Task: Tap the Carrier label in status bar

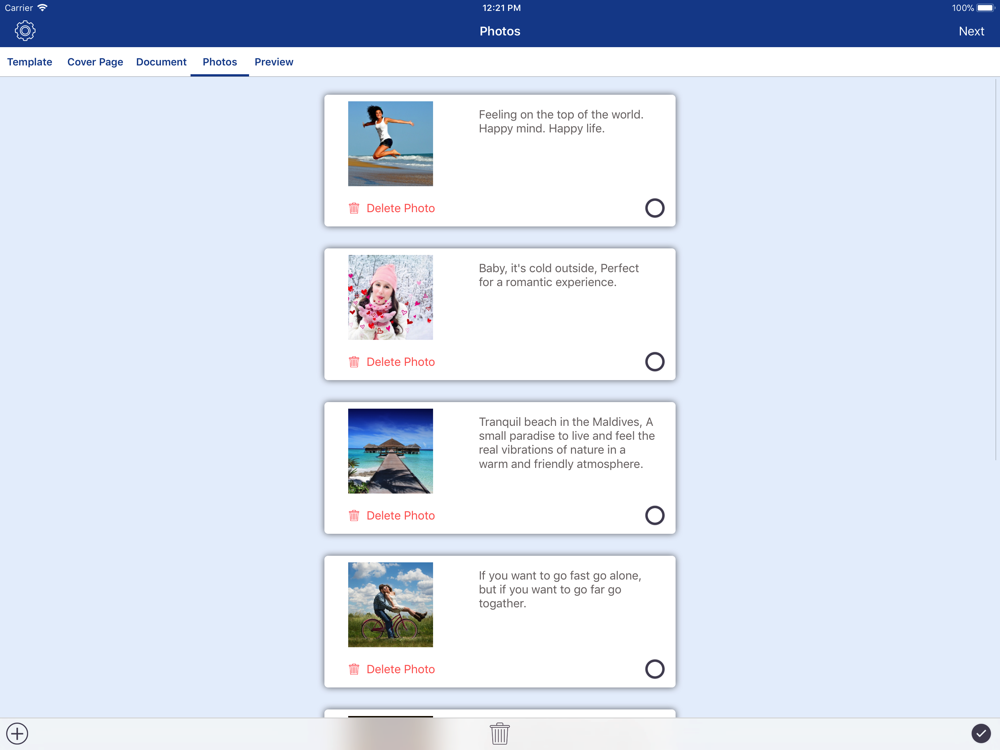Action: (18, 8)
